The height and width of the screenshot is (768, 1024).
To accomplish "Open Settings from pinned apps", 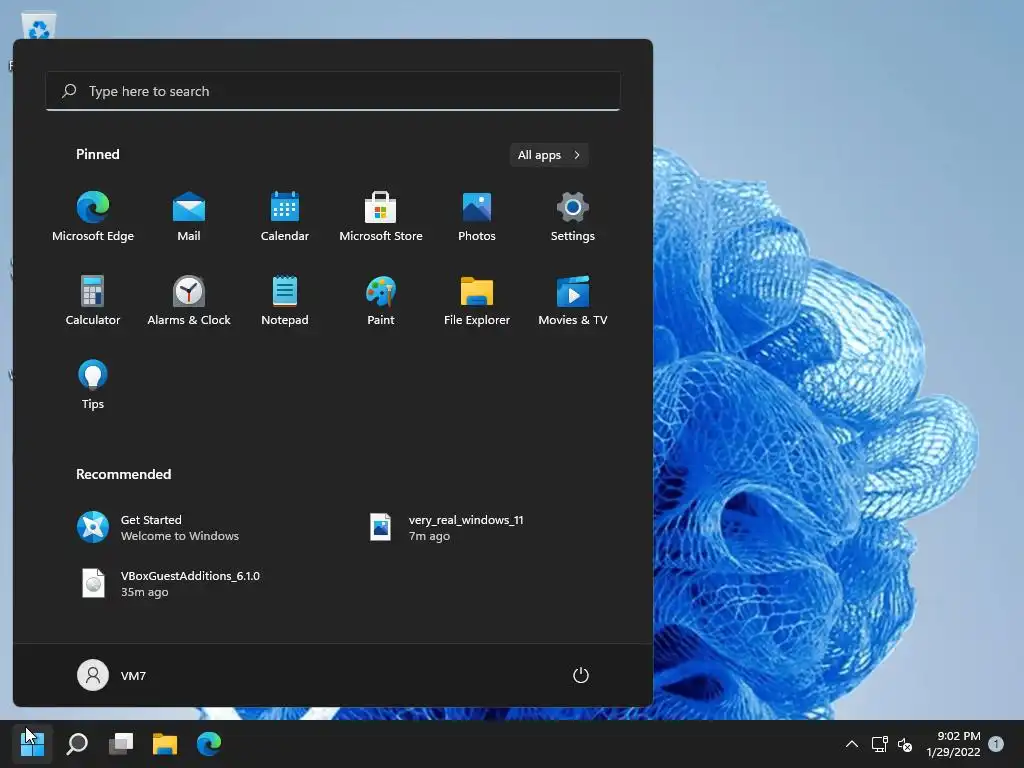I will point(573,217).
